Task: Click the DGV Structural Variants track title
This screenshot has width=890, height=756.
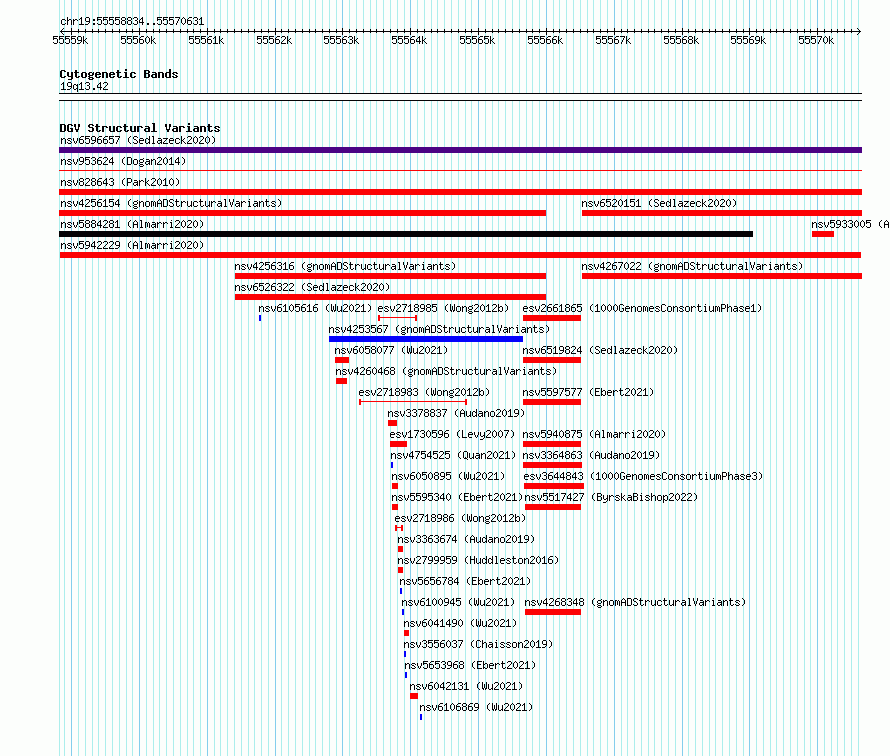Action: click(x=140, y=128)
